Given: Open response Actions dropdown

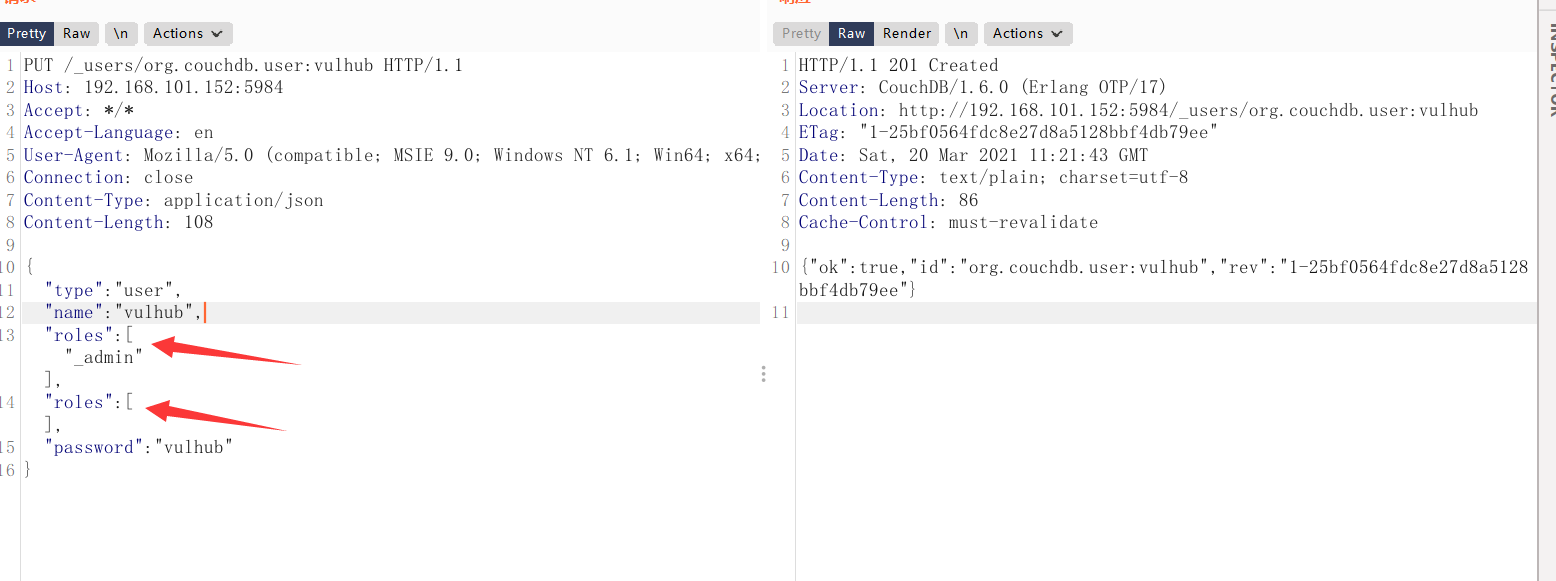Looking at the screenshot, I should [1028, 33].
